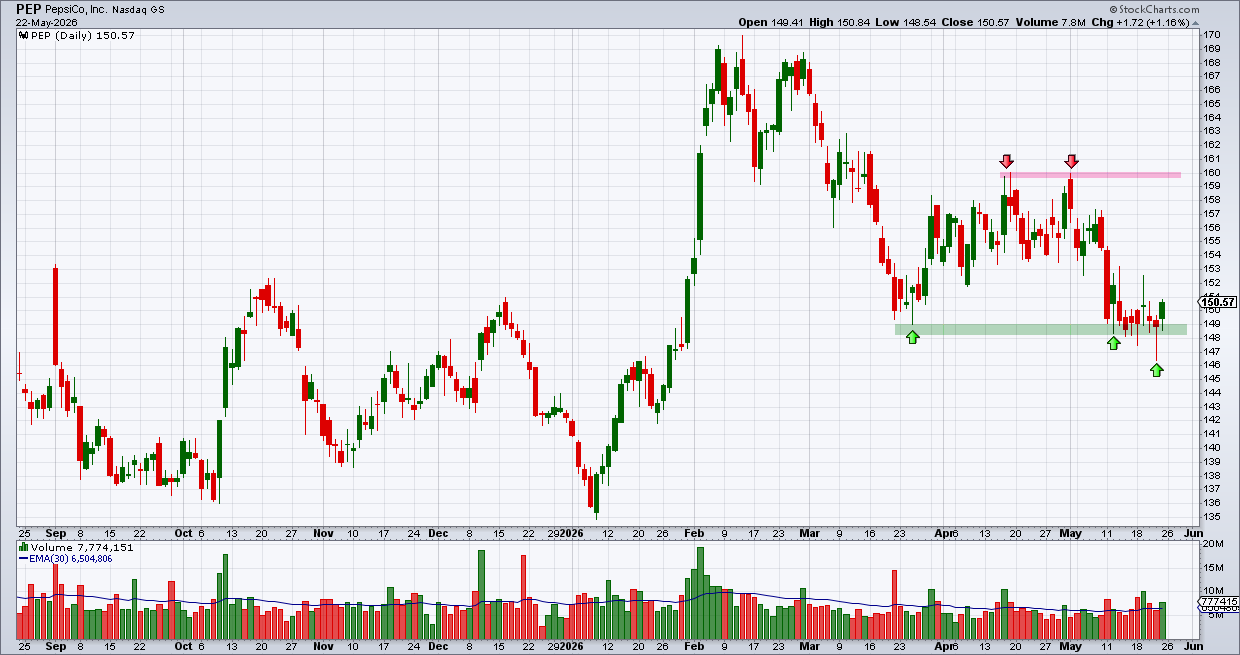Click the 150.57 price flag on right axis
This screenshot has height=655, width=1240.
[1217, 302]
